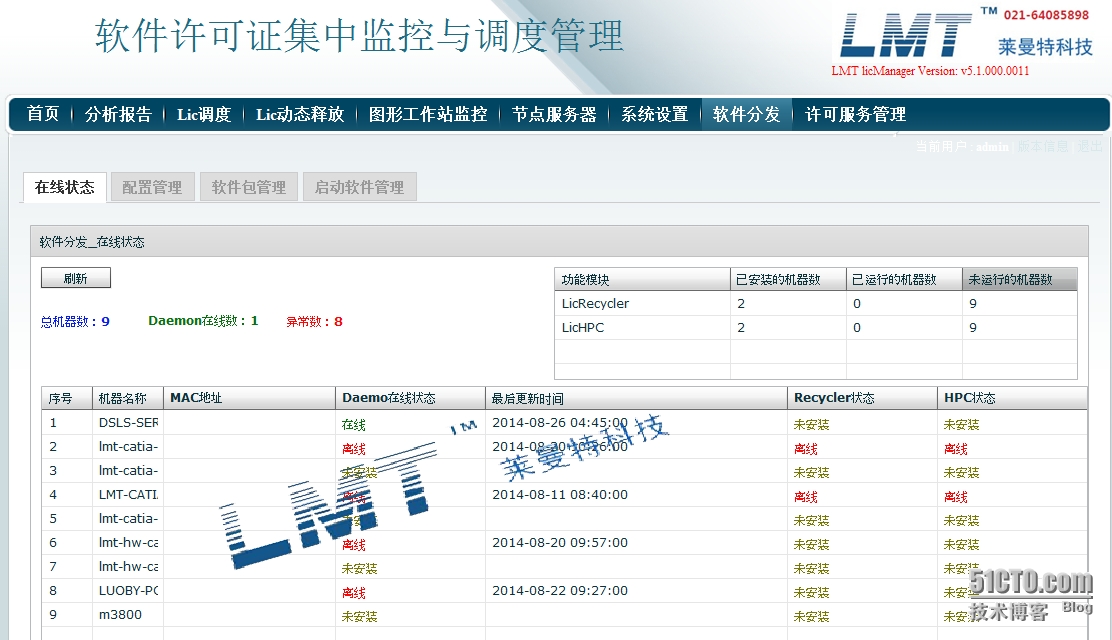1112x640 pixels.
Task: Click the 总机器数 count text
Action: click(75, 321)
